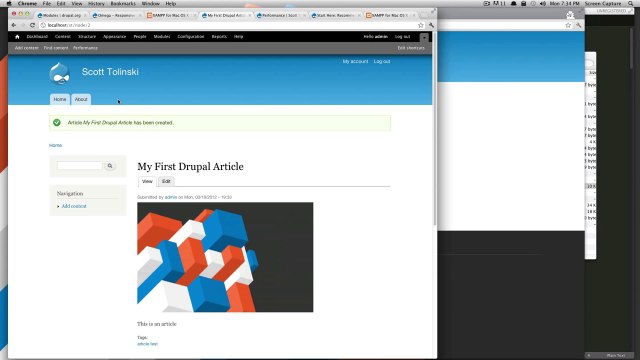Click the search magnifier button in the sidebar

click(110, 166)
